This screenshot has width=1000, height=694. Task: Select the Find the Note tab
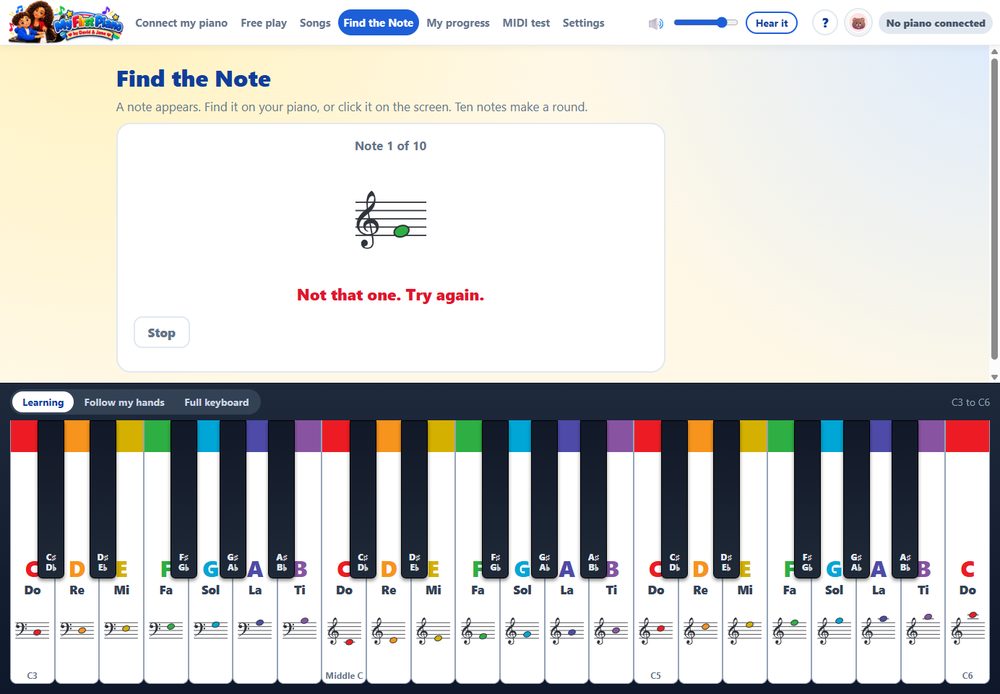[x=378, y=23]
